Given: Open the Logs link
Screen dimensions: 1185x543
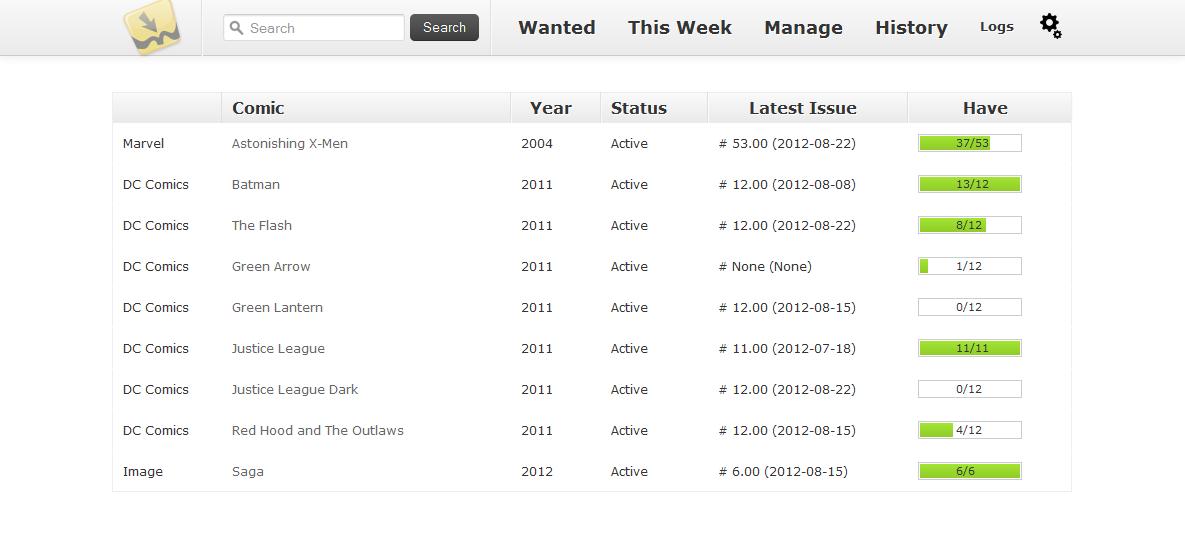Looking at the screenshot, I should 997,26.
